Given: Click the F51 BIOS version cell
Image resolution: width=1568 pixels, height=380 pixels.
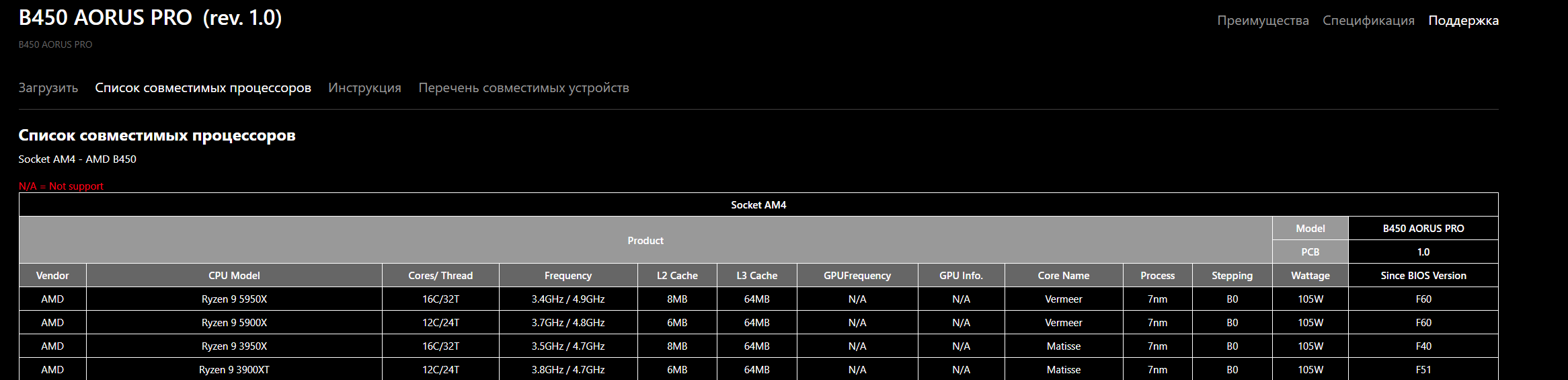Looking at the screenshot, I should (x=1423, y=369).
